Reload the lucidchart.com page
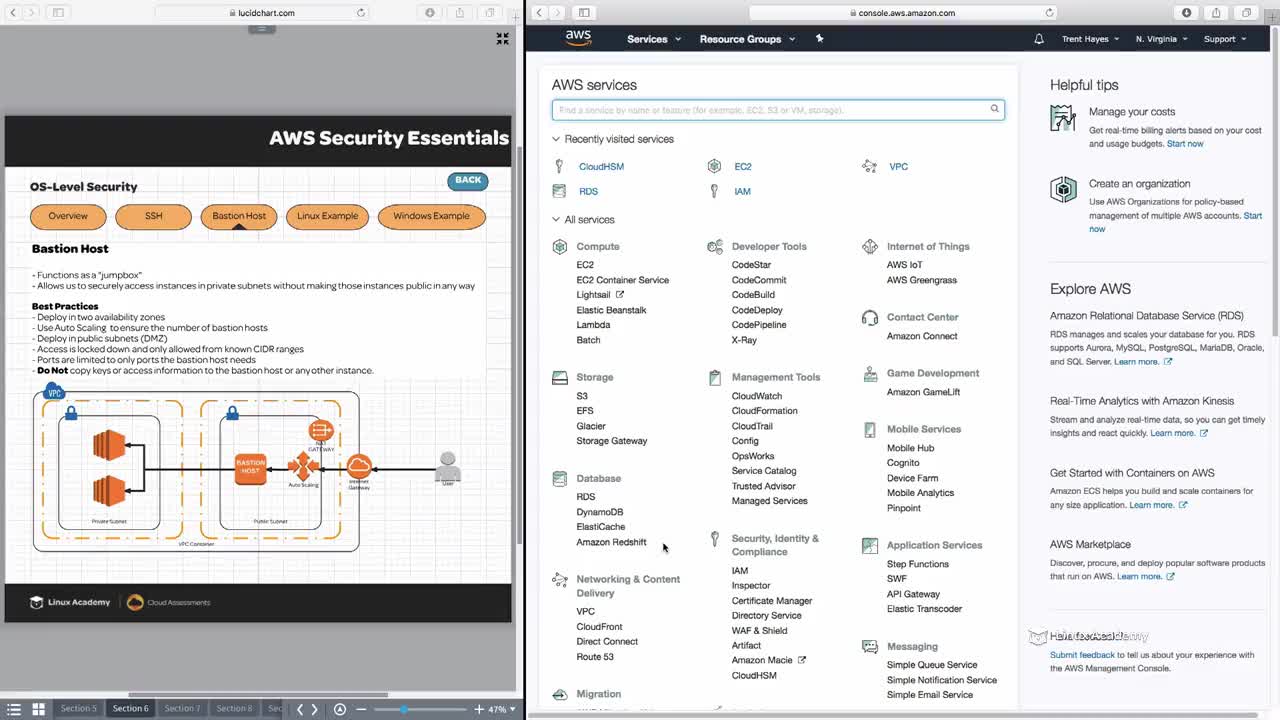The height and width of the screenshot is (720, 1280). (x=361, y=13)
